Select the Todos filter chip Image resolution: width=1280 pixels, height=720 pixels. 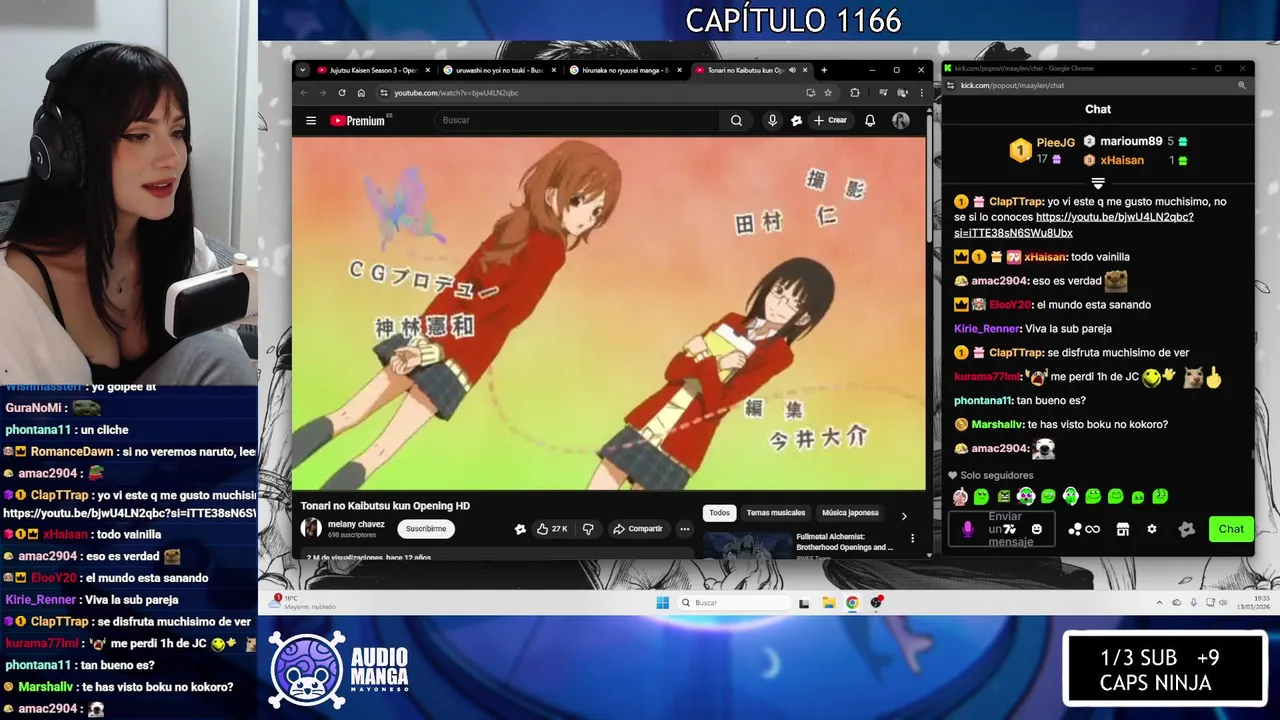coord(720,513)
